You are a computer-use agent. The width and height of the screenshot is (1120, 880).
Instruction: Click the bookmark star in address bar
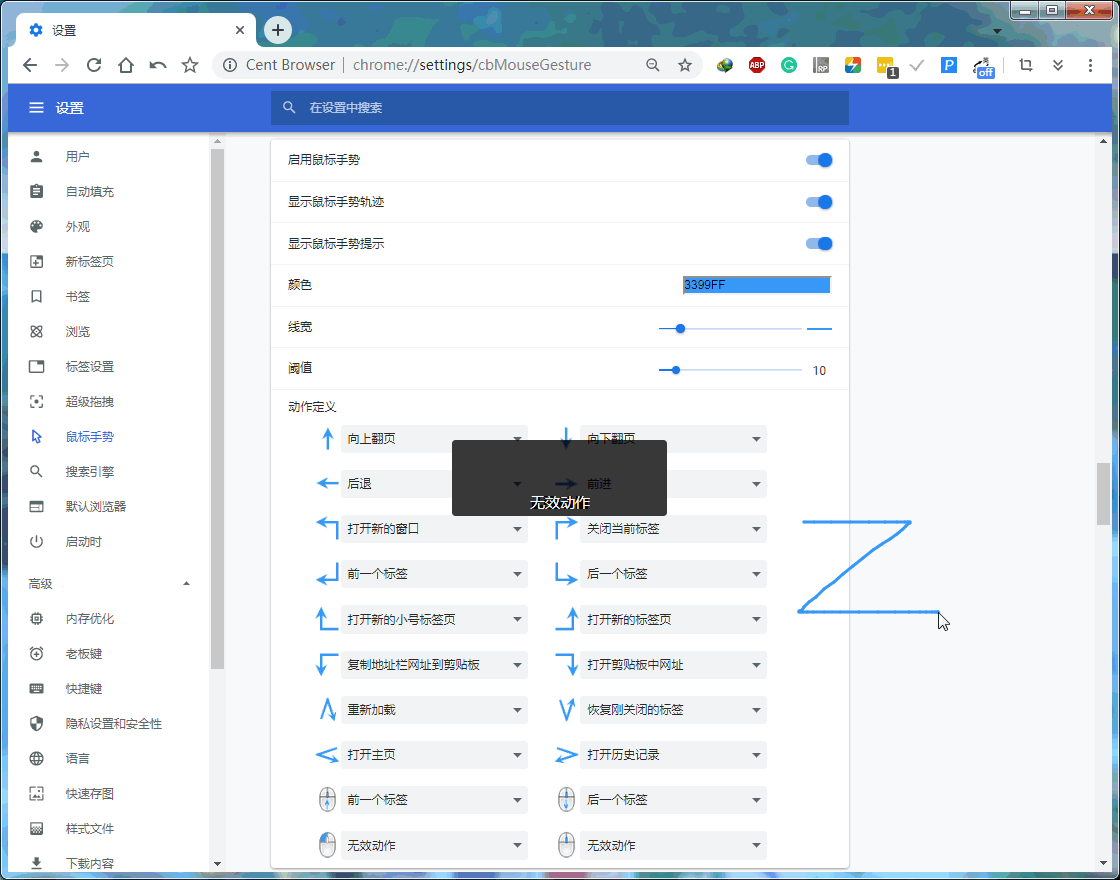point(685,65)
